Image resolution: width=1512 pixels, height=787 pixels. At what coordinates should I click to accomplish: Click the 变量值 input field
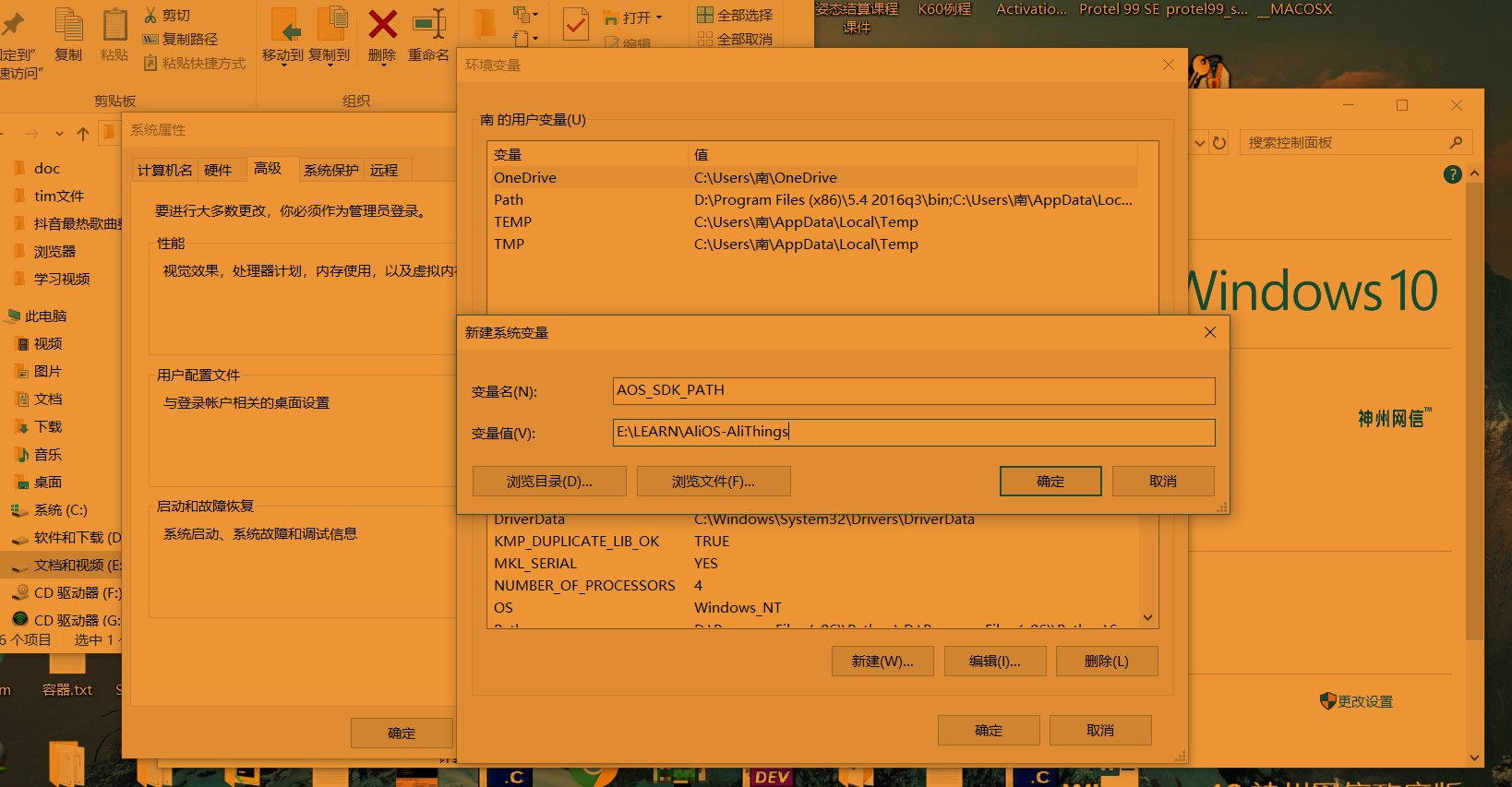point(914,433)
